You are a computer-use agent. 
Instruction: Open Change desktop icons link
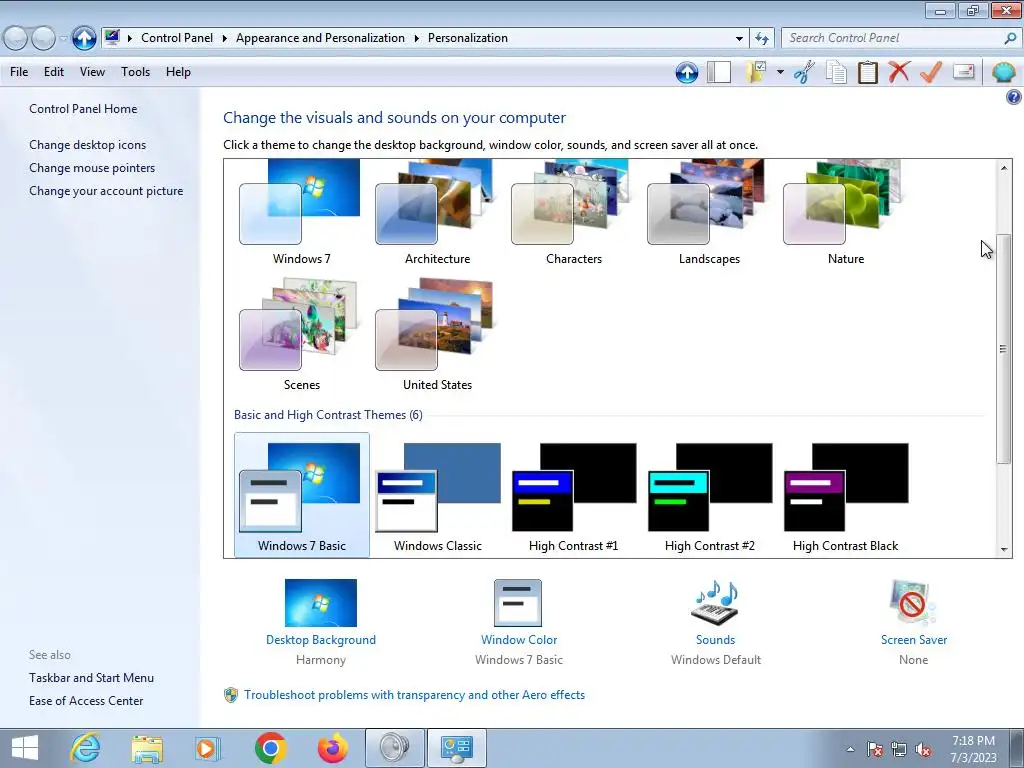88,145
